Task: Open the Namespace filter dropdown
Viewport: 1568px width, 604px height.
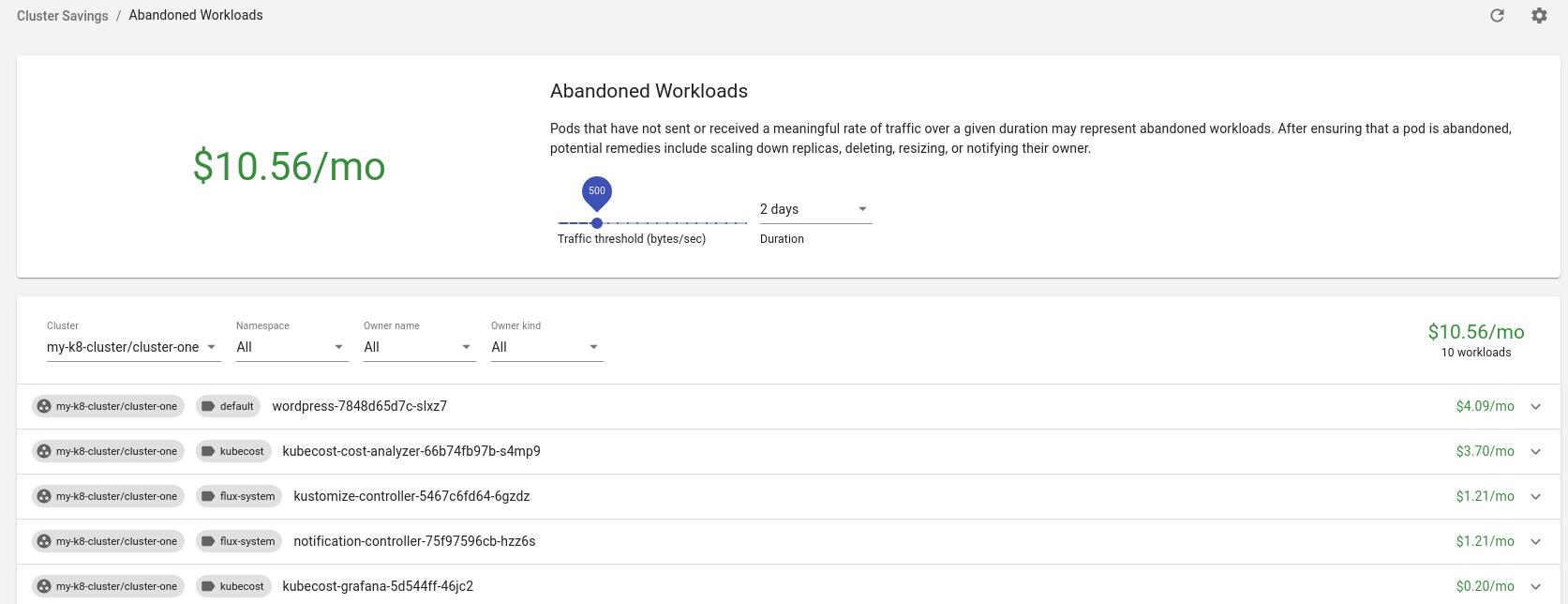Action: pyautogui.click(x=291, y=347)
